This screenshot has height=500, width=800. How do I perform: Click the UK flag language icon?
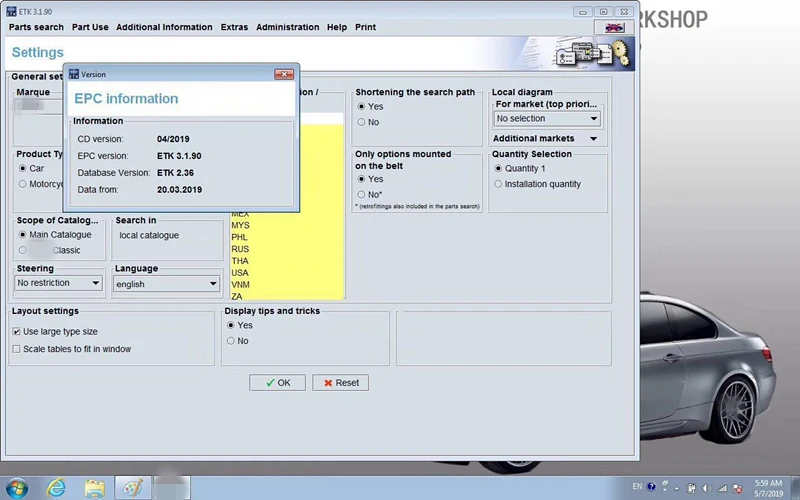614,28
